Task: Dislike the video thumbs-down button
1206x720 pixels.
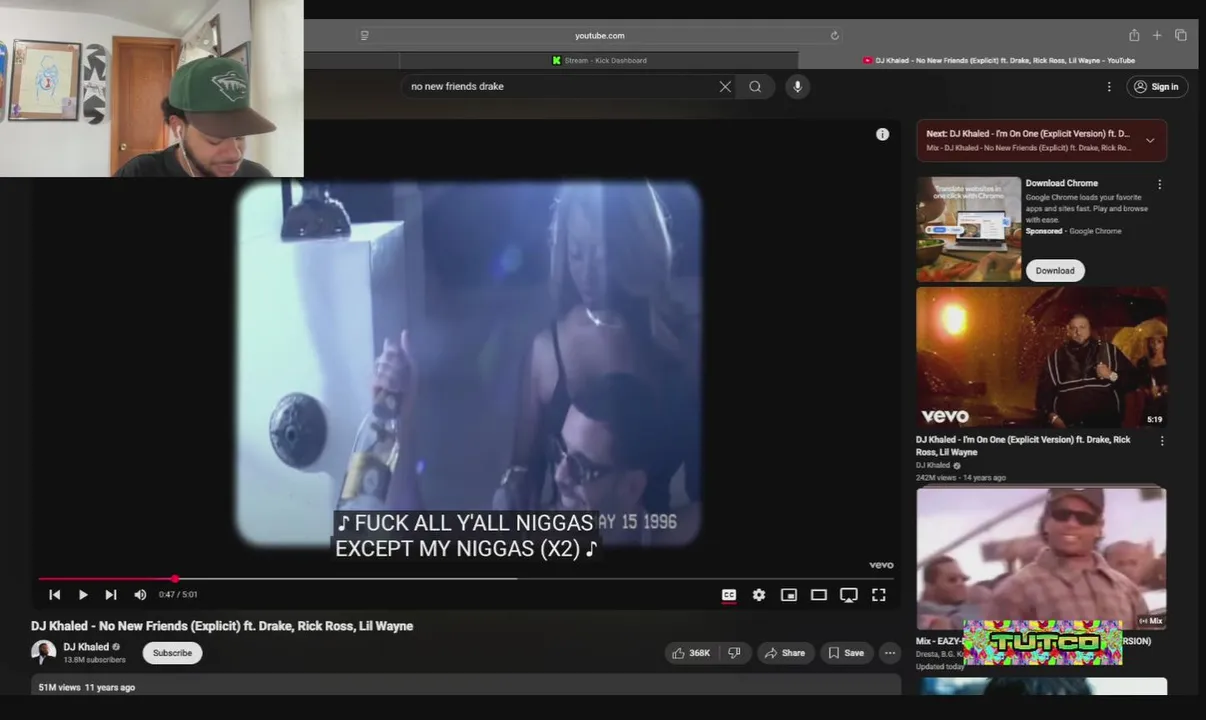Action: pyautogui.click(x=734, y=654)
